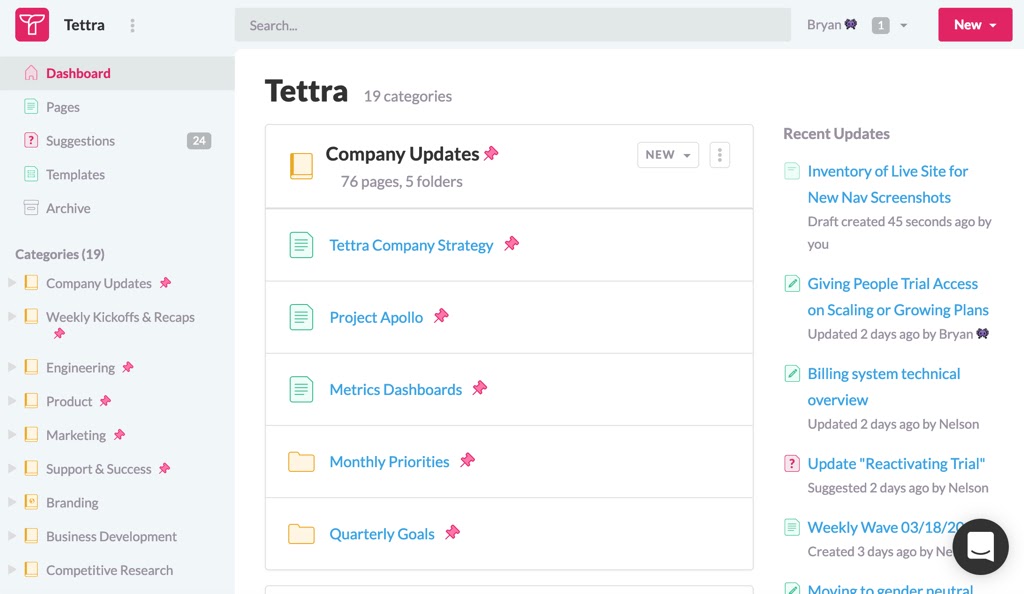Viewport: 1024px width, 594px height.
Task: Open the Tettra Company Strategy page link
Action: (x=411, y=245)
